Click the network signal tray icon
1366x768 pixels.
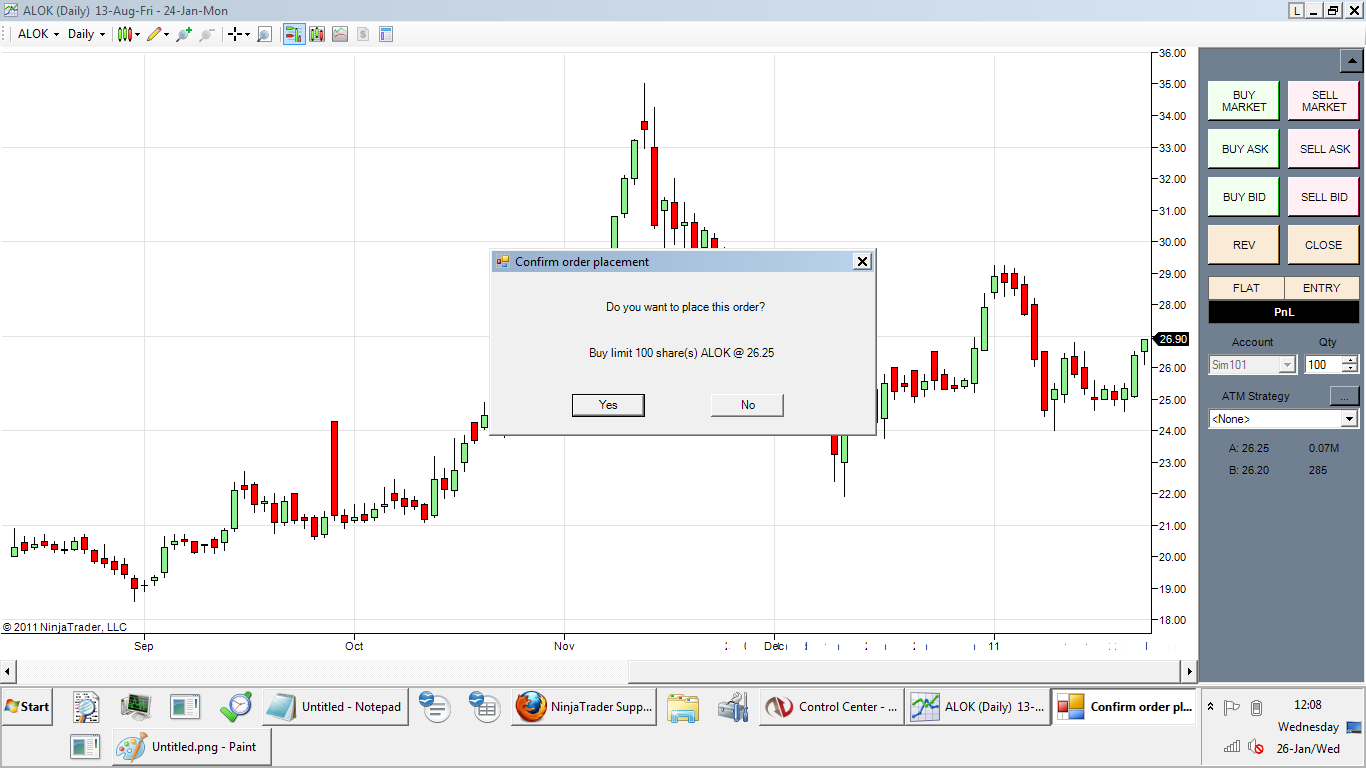[x=1233, y=747]
